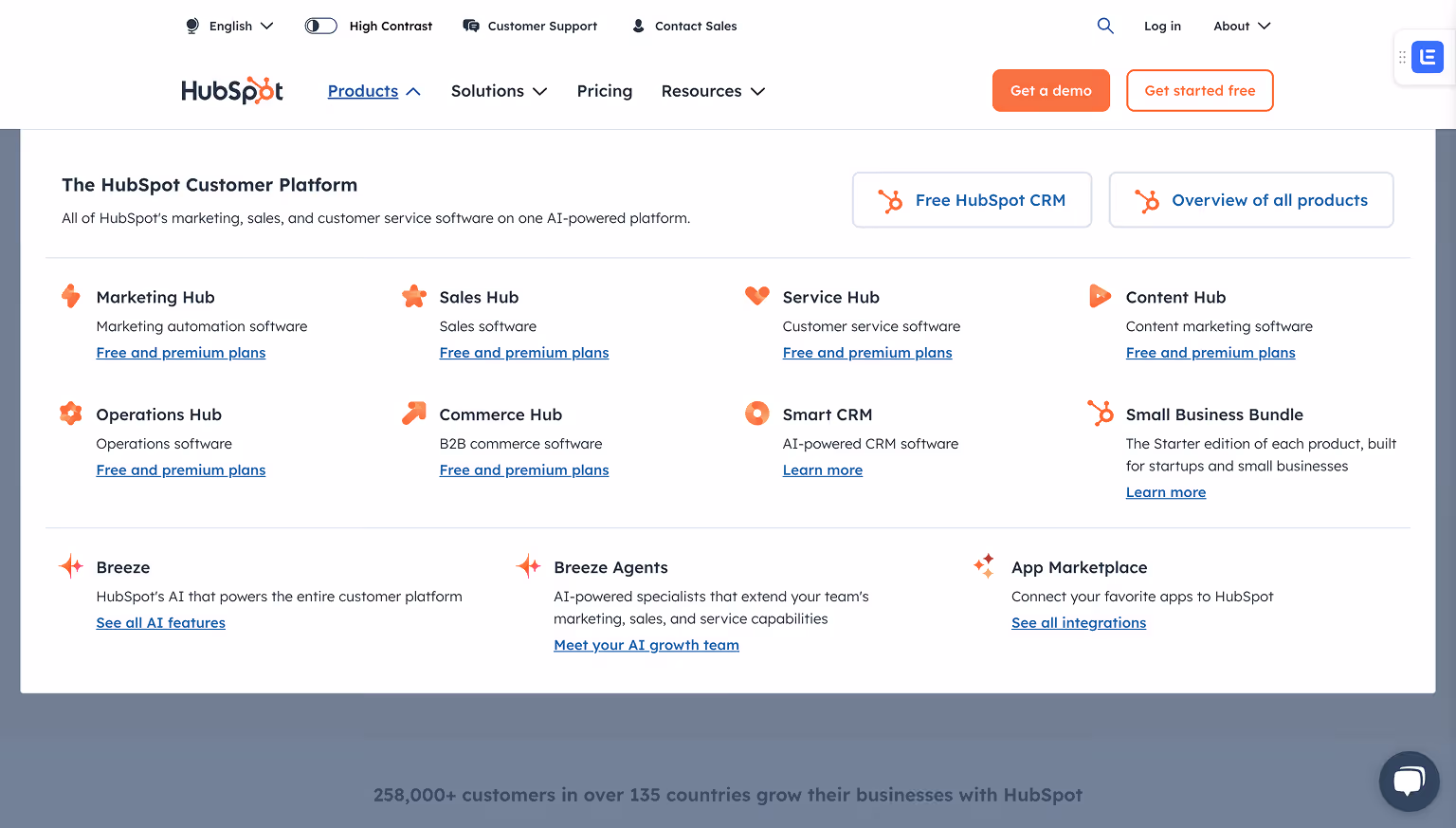
Task: Click the Marketing Hub lightning bolt icon
Action: pos(71,296)
